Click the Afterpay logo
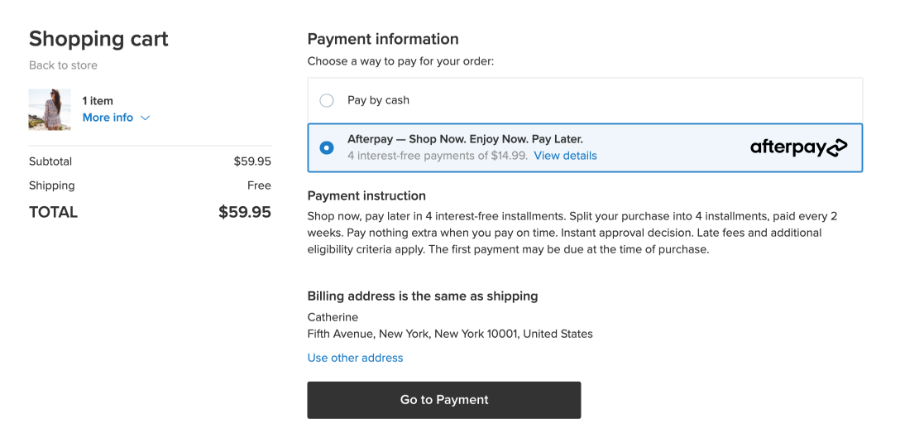The image size is (900, 443). (798, 147)
